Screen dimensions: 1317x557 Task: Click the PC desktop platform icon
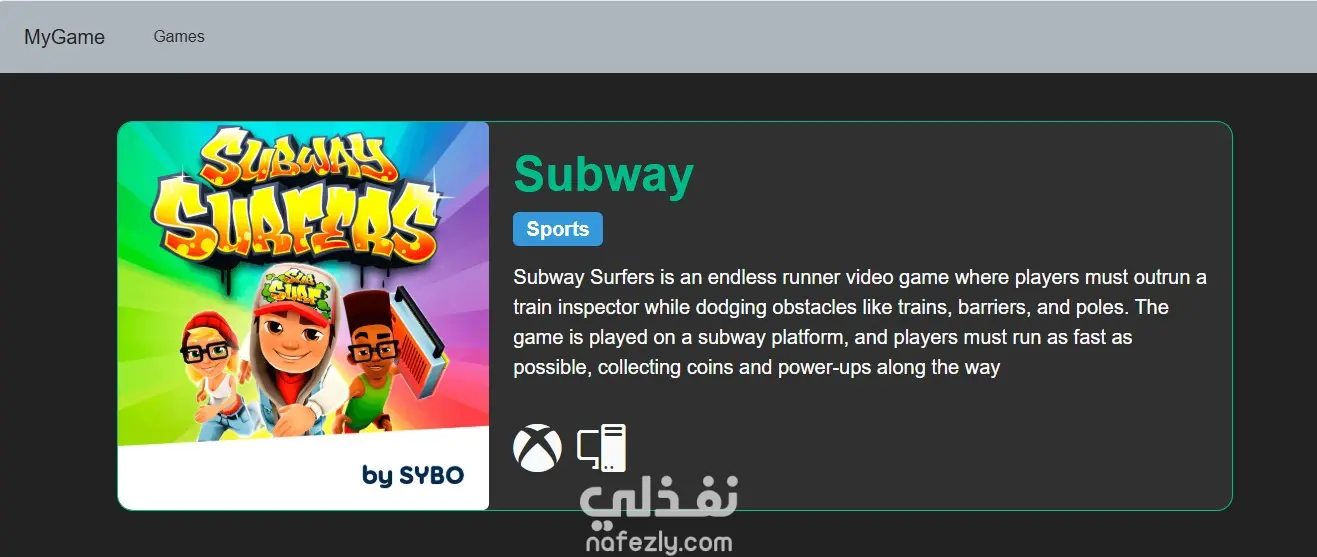[602, 448]
